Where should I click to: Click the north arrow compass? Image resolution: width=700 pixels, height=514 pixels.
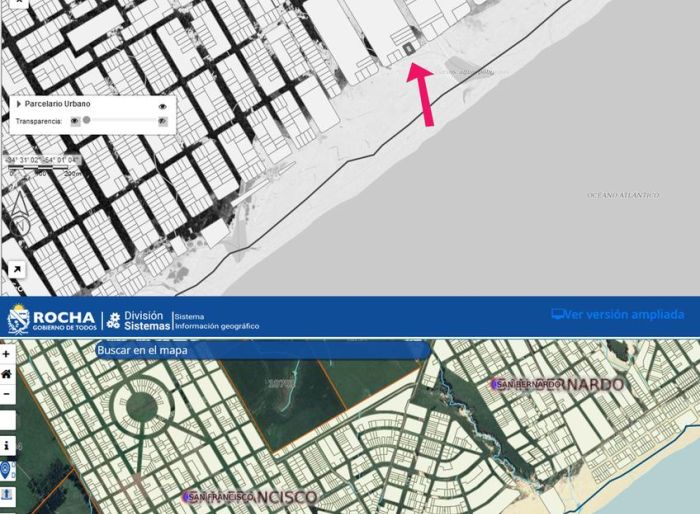pos(20,214)
